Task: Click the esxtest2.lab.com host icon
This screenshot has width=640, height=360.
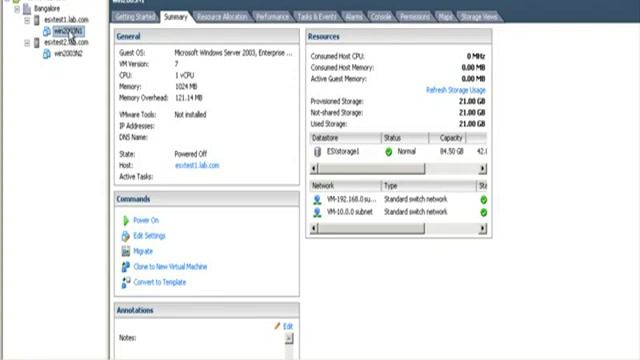Action: 37,42
